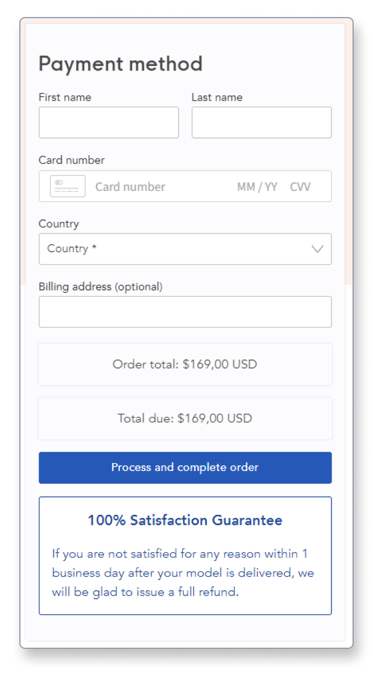Click the First name label
This screenshot has height=675, width=373.
65,97
